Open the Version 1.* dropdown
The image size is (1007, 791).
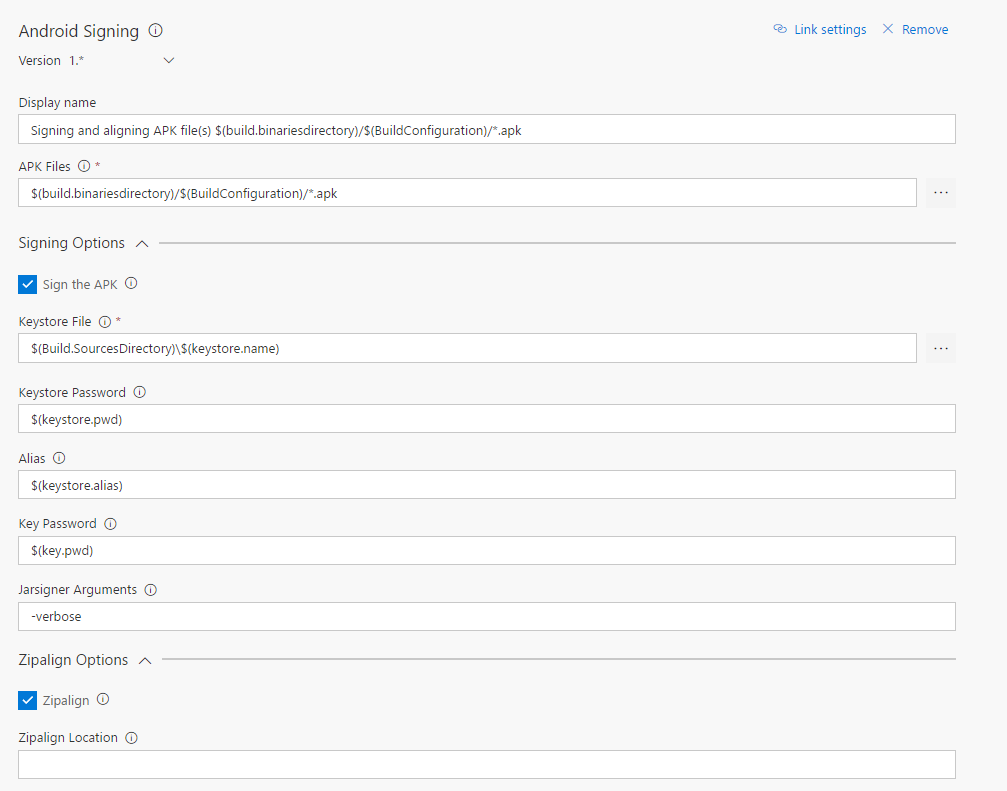[x=168, y=61]
